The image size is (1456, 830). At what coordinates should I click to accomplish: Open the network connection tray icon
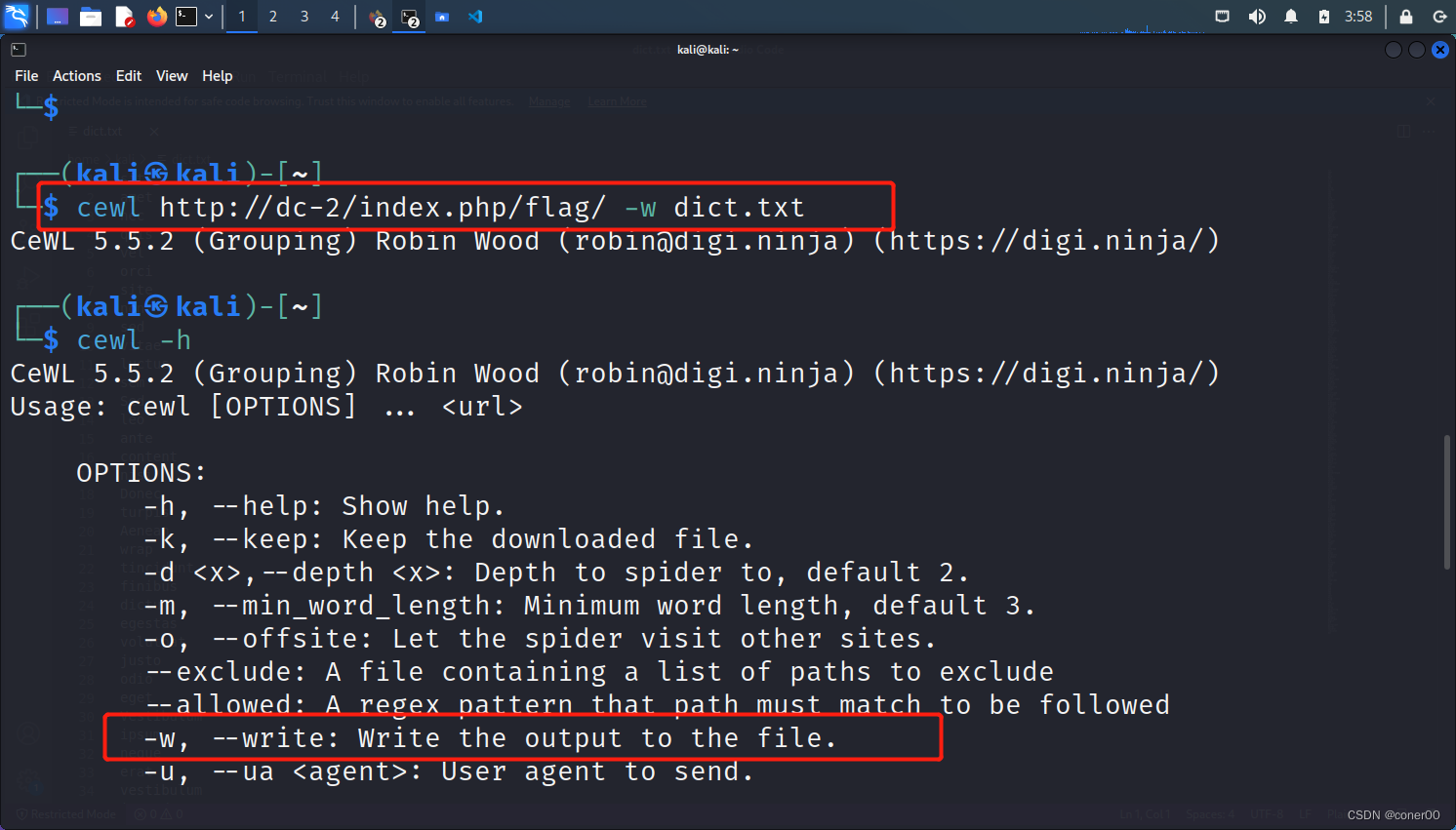click(1222, 17)
